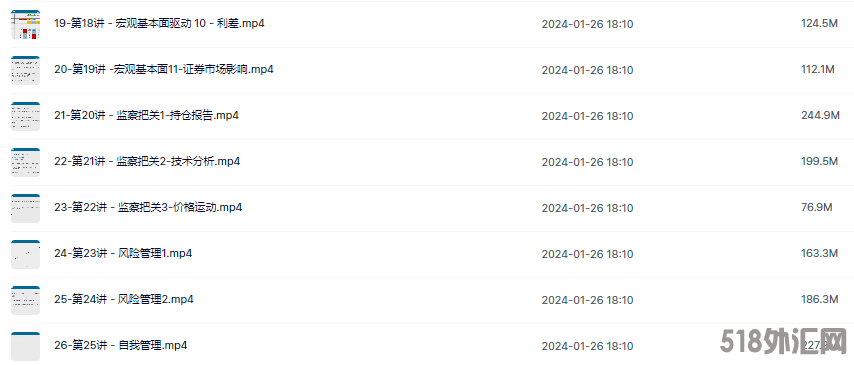Open file name 25-第24讲 风险管理2.mp4

(124, 300)
